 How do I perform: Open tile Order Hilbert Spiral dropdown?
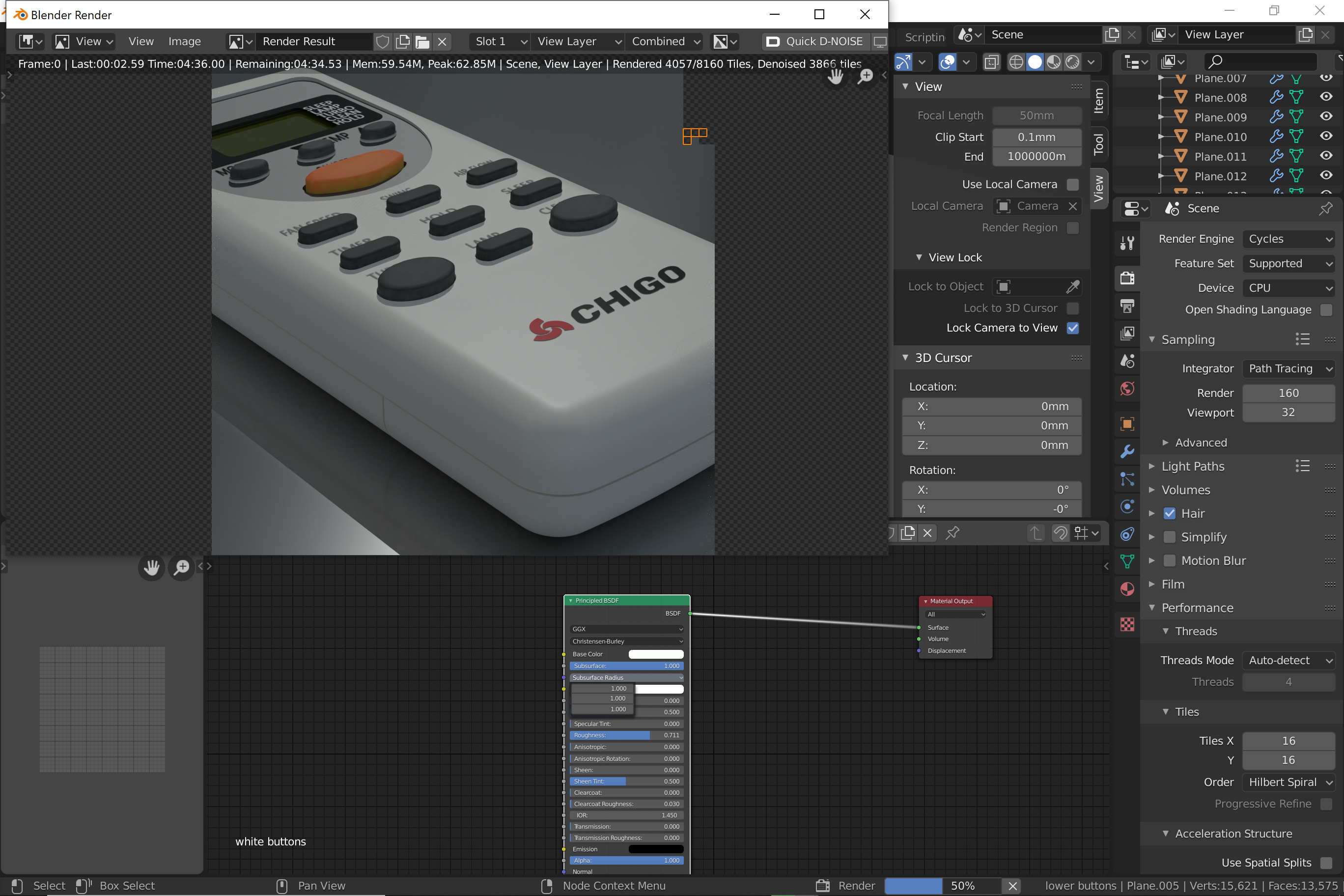pos(1288,783)
